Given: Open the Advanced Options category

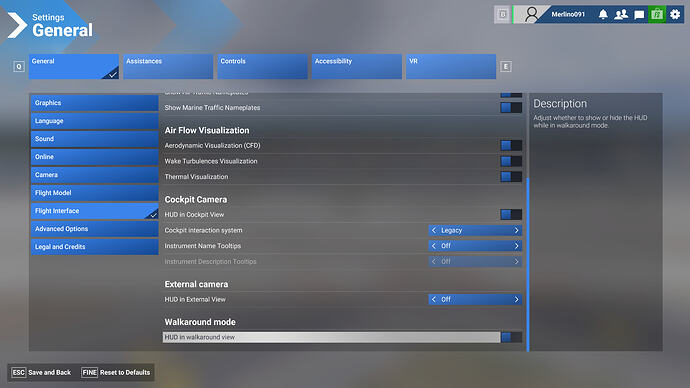Looking at the screenshot, I should click(95, 229).
